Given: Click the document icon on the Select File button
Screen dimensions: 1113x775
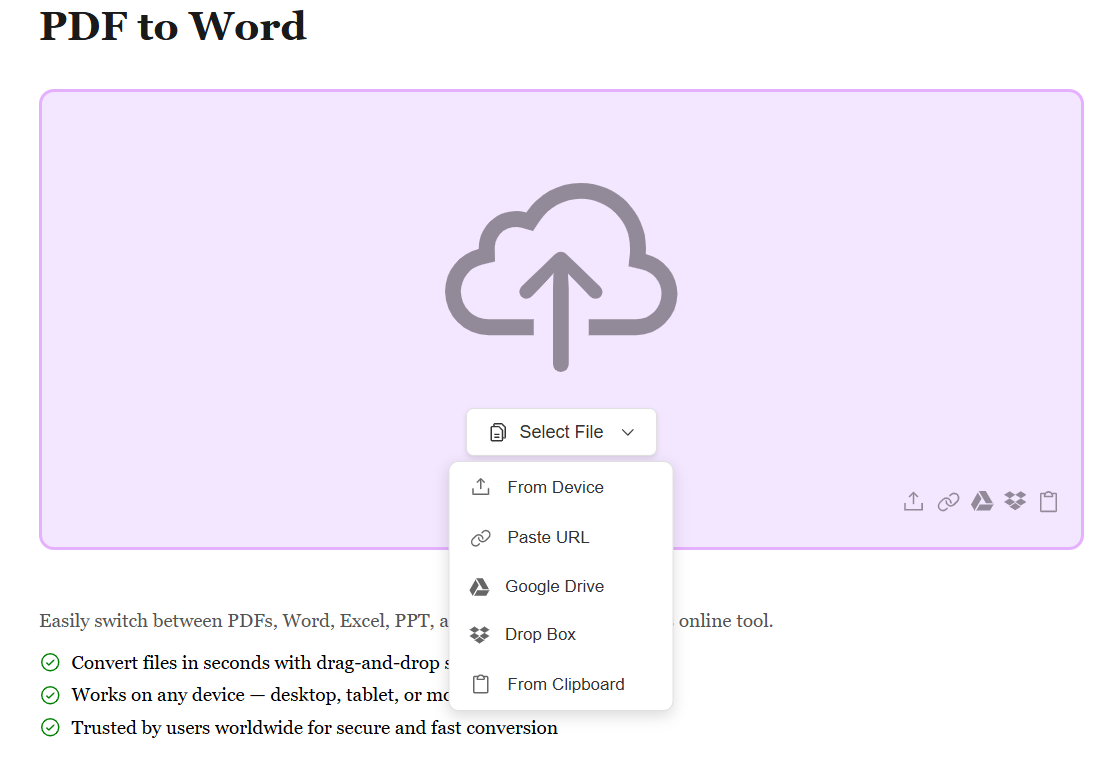Looking at the screenshot, I should 498,433.
